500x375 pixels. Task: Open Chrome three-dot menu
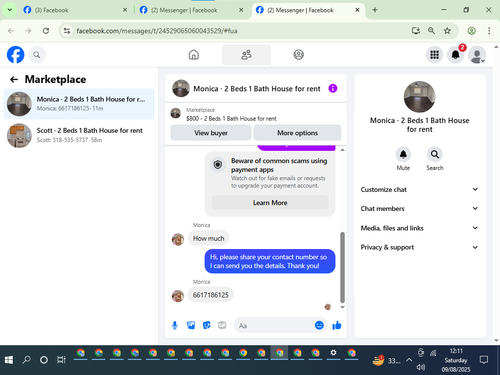coord(489,31)
